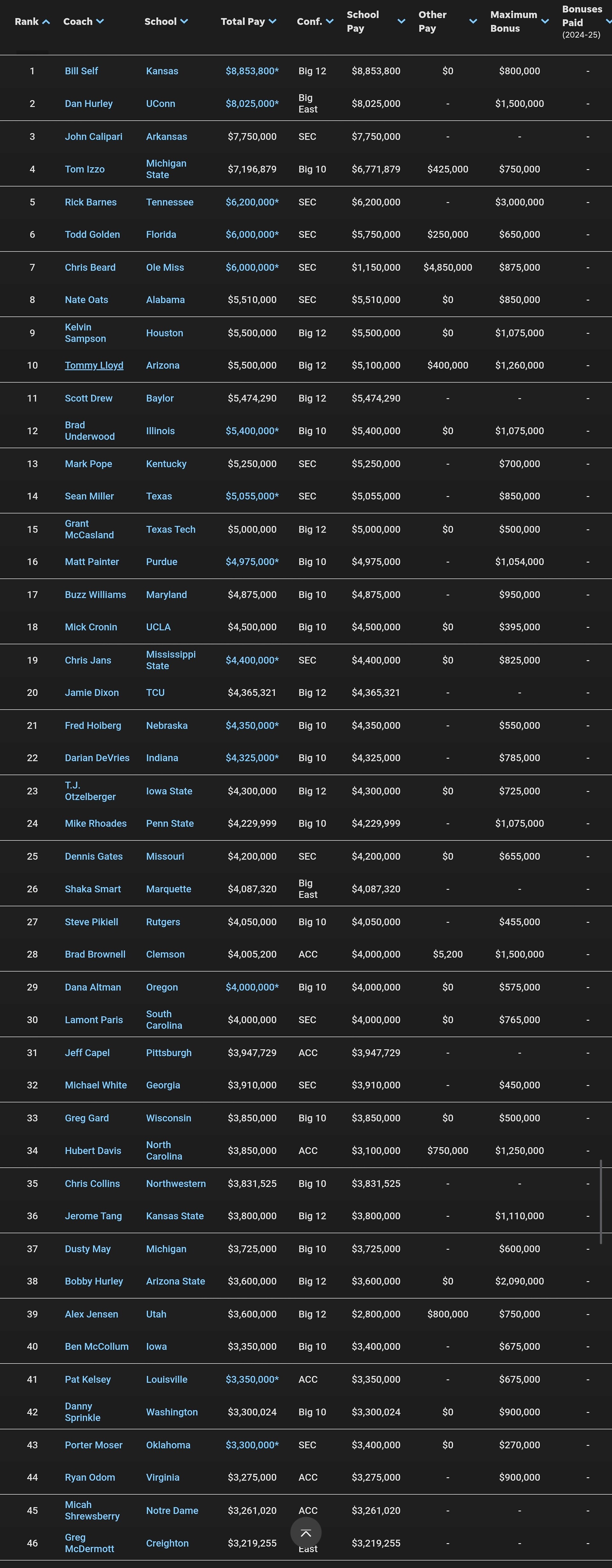Open the Kansas school link
Image resolution: width=612 pixels, height=1568 pixels.
coord(162,71)
